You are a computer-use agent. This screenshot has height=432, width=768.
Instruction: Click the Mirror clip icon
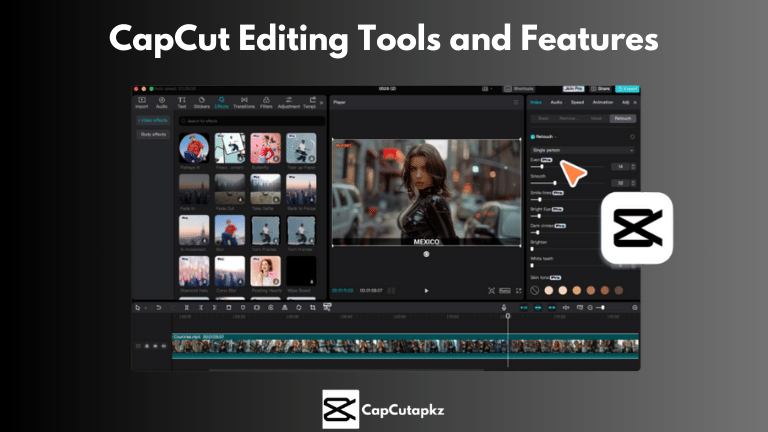(285, 308)
